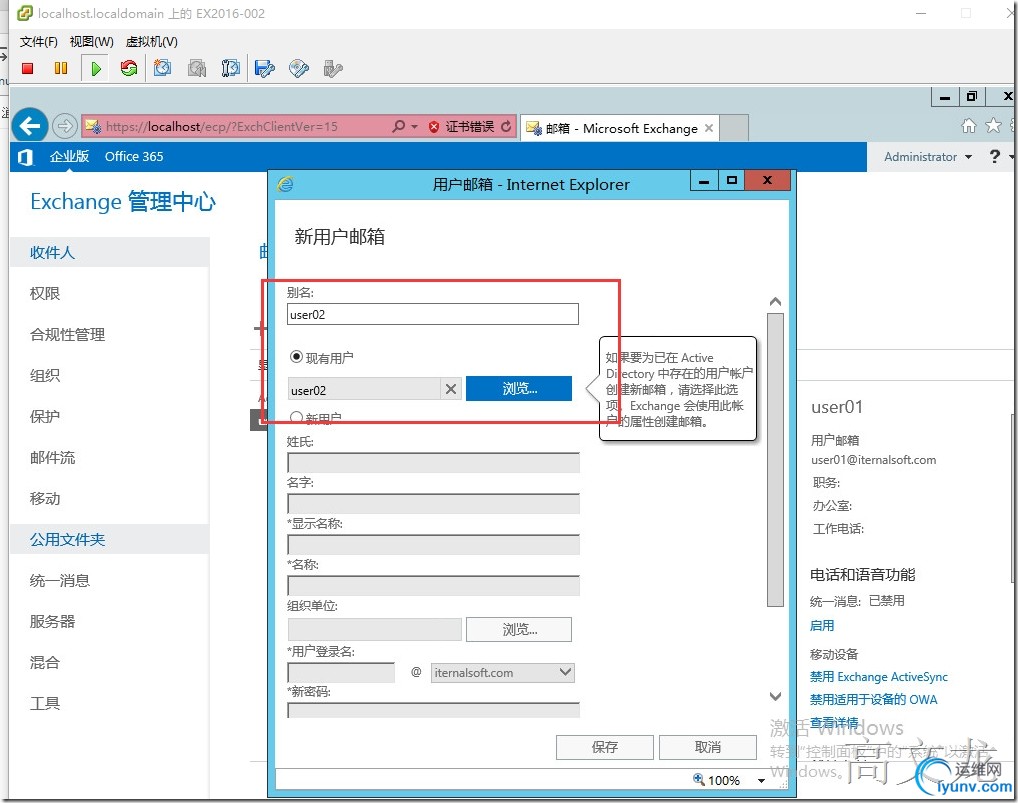Image resolution: width=1018 pixels, height=803 pixels.
Task: Click the revert snapshot toolbar icon
Action: click(x=197, y=68)
